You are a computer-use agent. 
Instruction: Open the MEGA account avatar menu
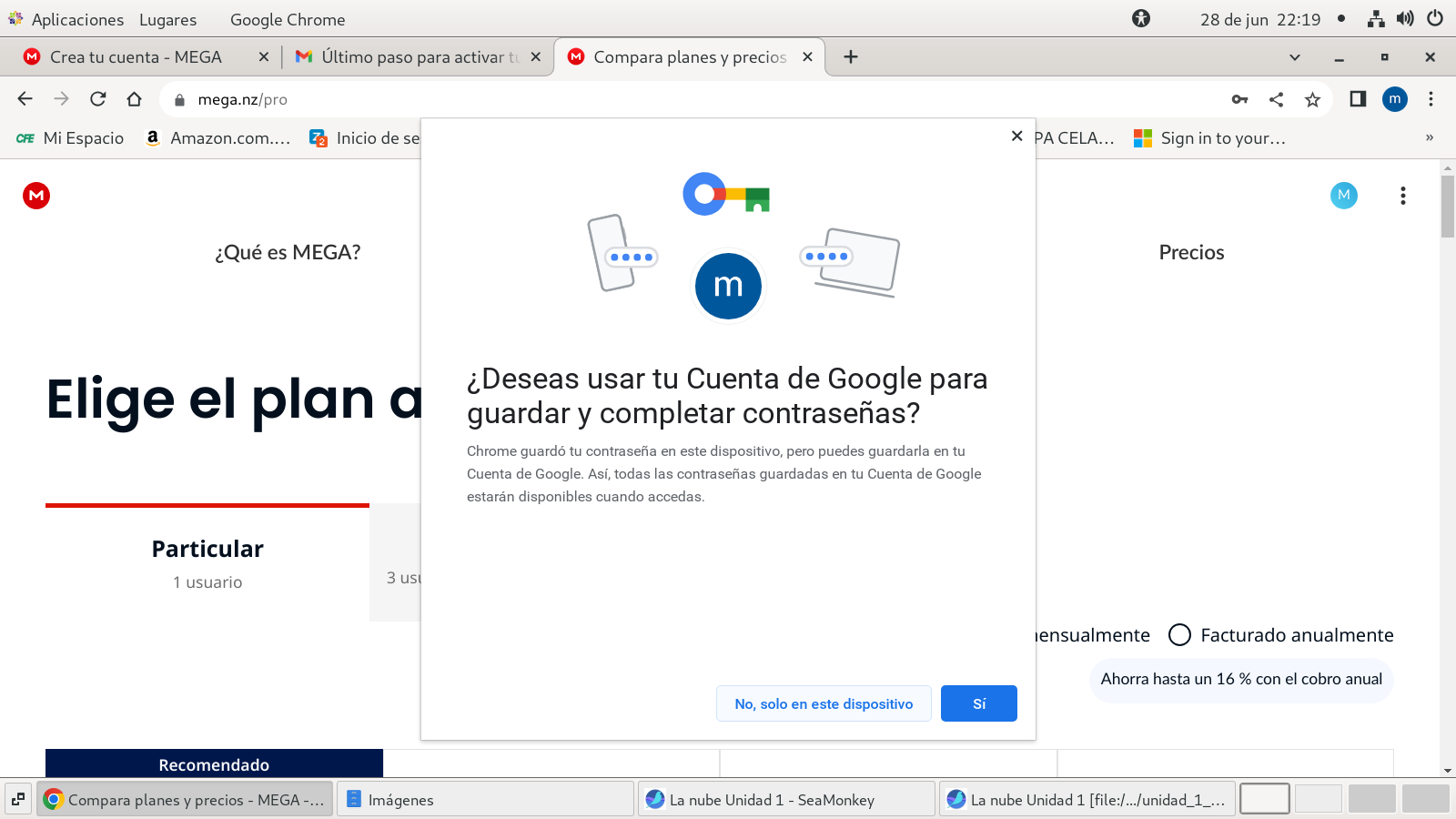1343,196
